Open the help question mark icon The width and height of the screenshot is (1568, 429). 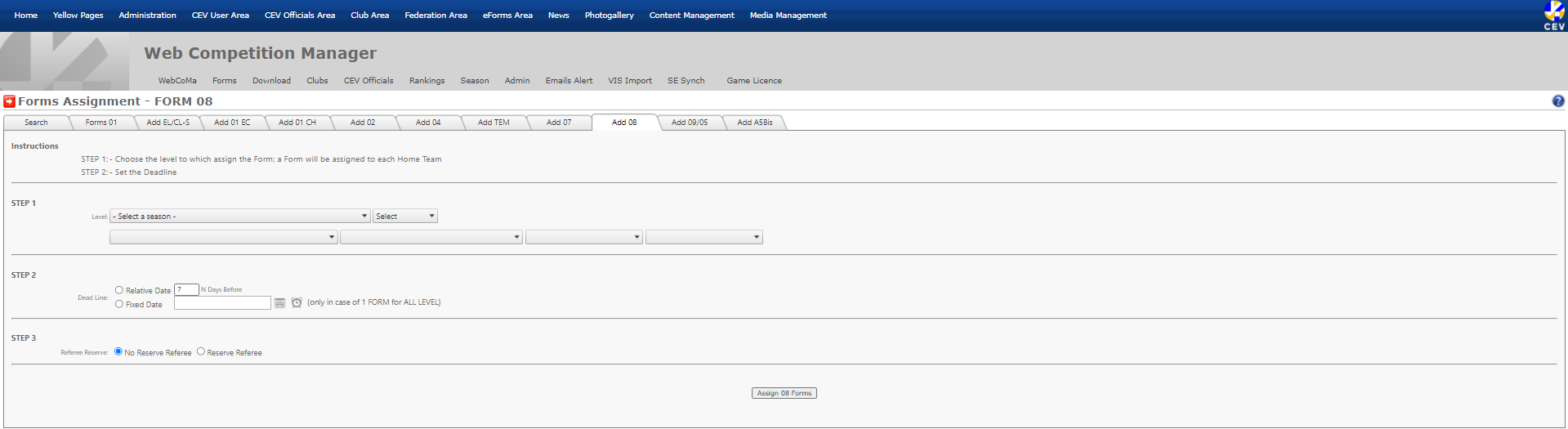point(1558,101)
